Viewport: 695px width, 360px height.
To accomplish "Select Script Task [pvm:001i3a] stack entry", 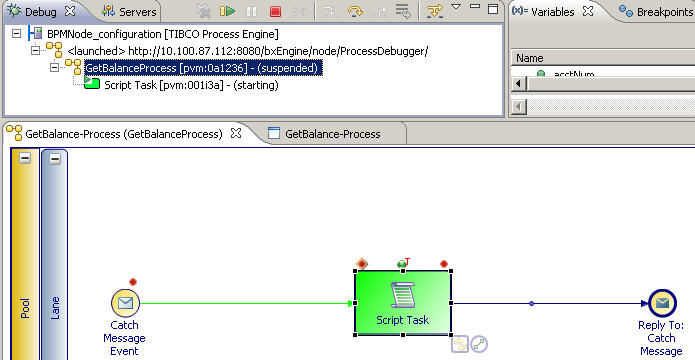I will pyautogui.click(x=191, y=85).
